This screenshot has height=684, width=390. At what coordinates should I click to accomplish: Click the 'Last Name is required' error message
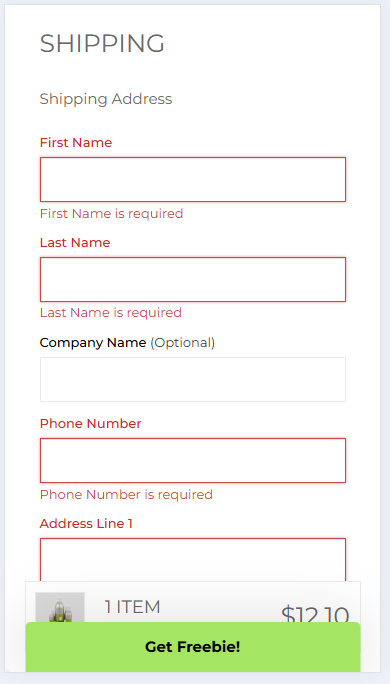click(111, 312)
